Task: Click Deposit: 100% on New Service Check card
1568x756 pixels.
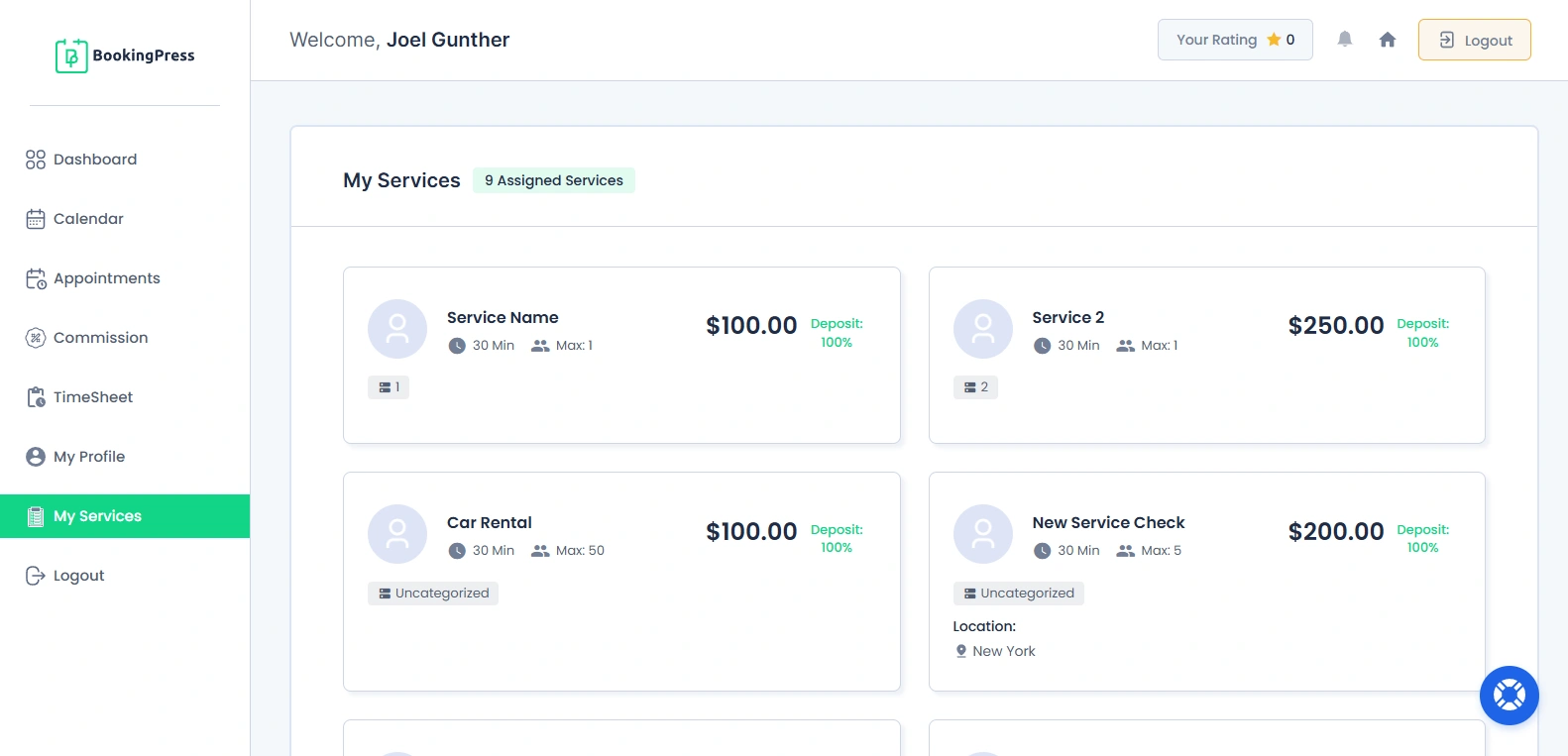Action: (1423, 539)
